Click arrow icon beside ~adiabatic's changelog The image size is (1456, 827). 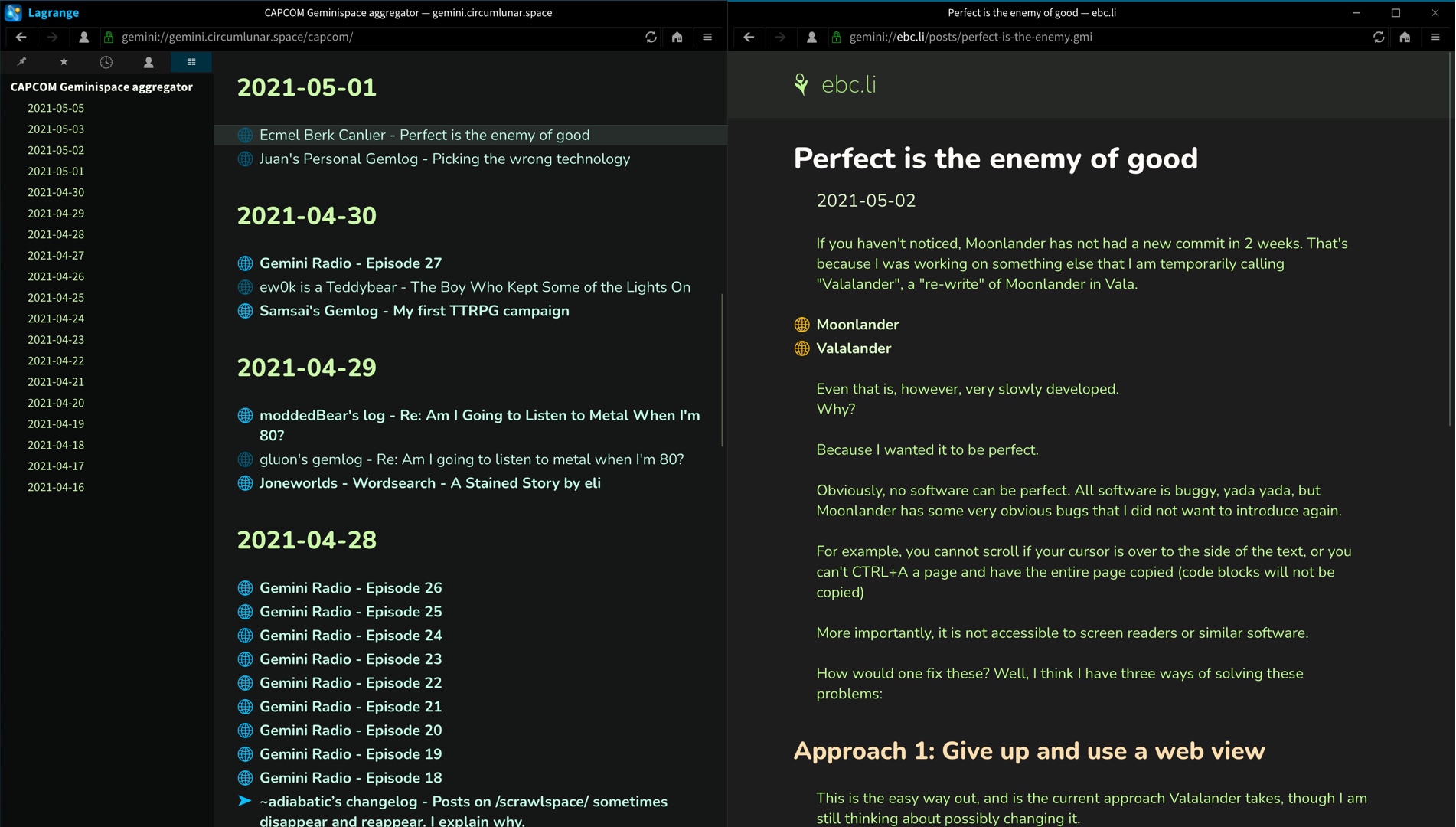pyautogui.click(x=245, y=801)
